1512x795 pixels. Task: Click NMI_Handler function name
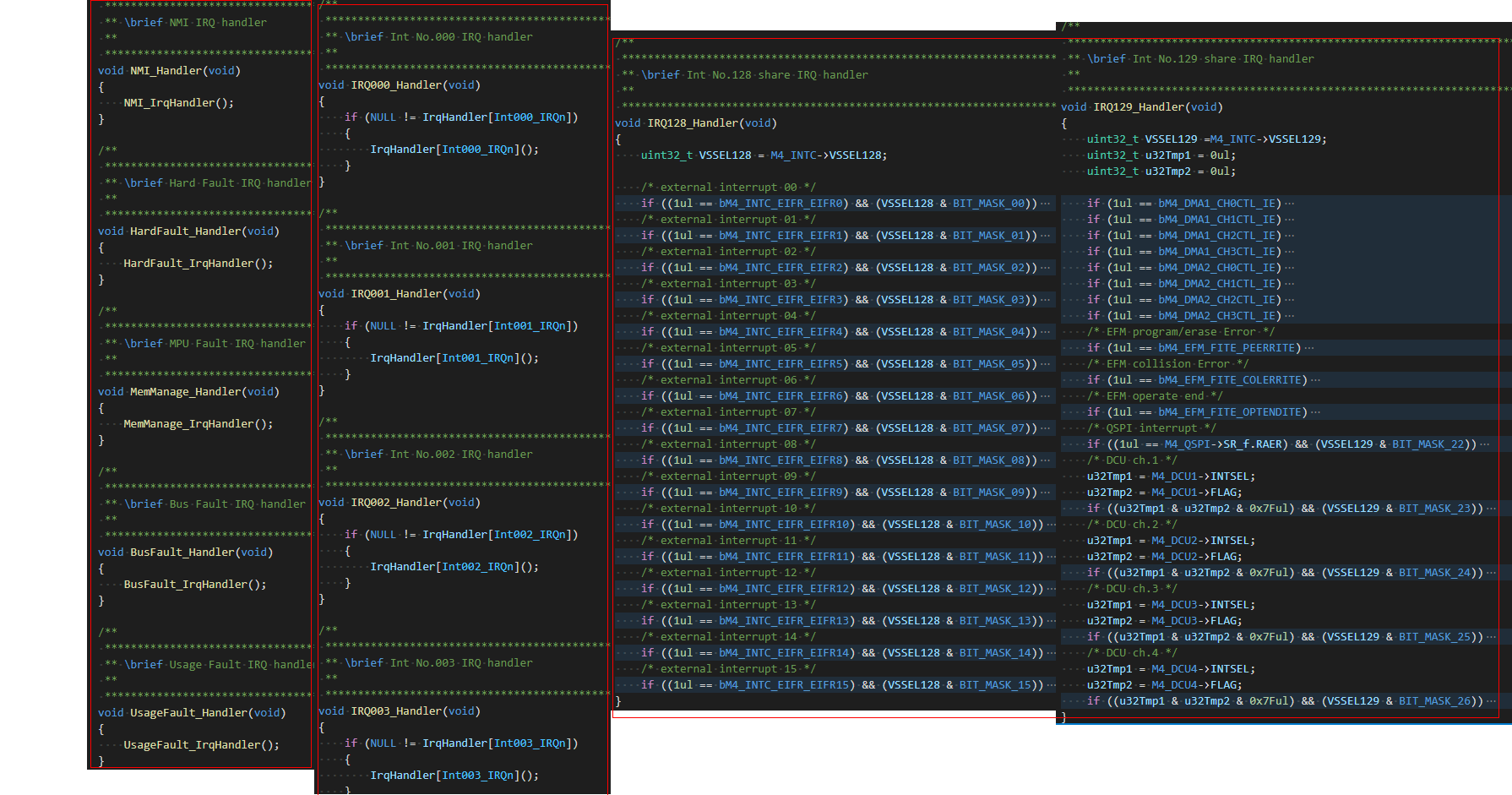[x=166, y=71]
